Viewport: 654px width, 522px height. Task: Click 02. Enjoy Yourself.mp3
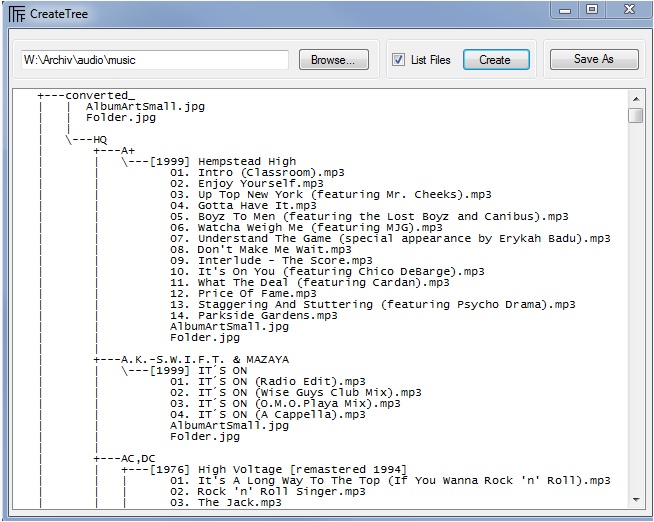coord(247,183)
